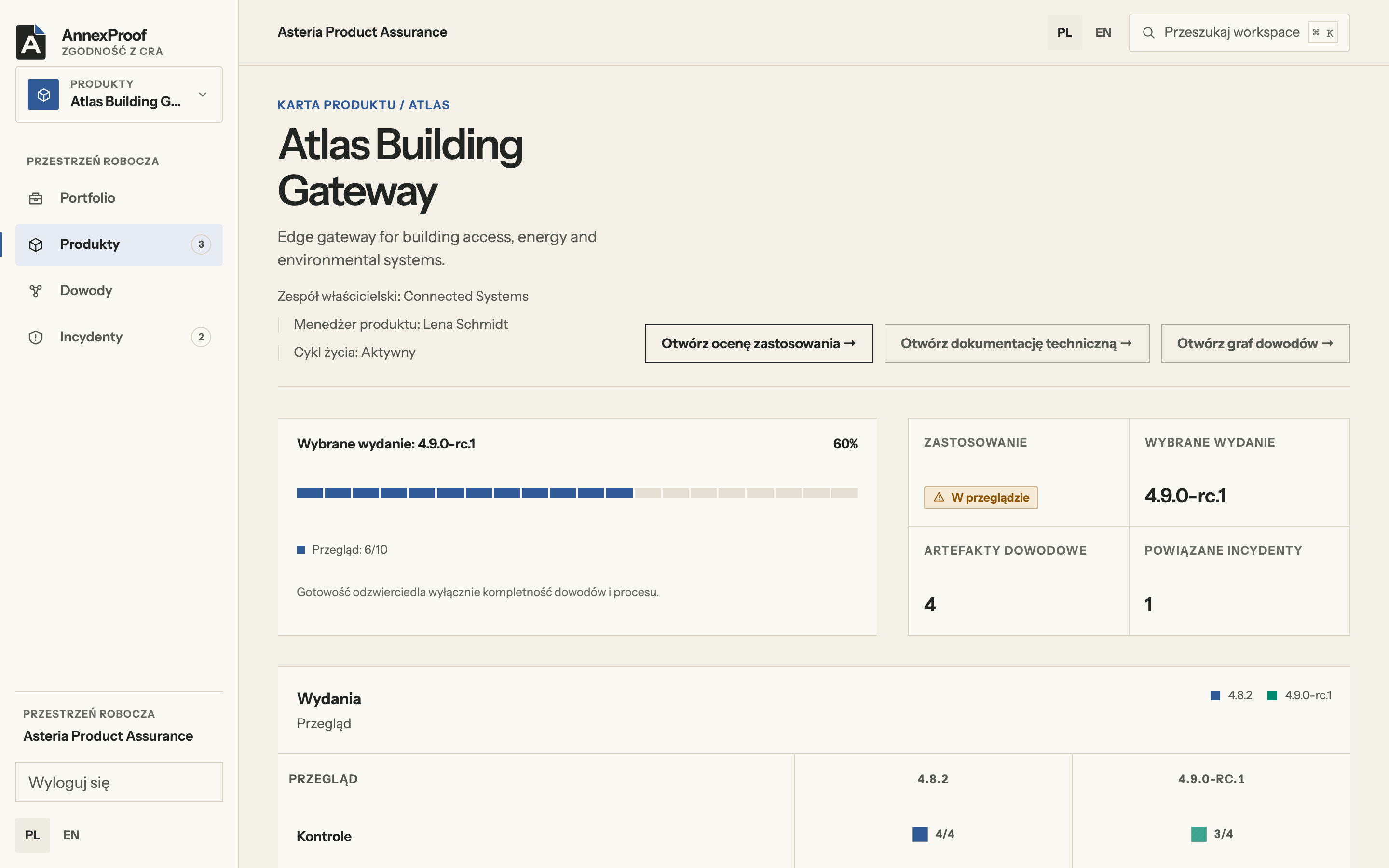This screenshot has height=868, width=1389.
Task: Click the Produkty cube icon
Action: 36,245
